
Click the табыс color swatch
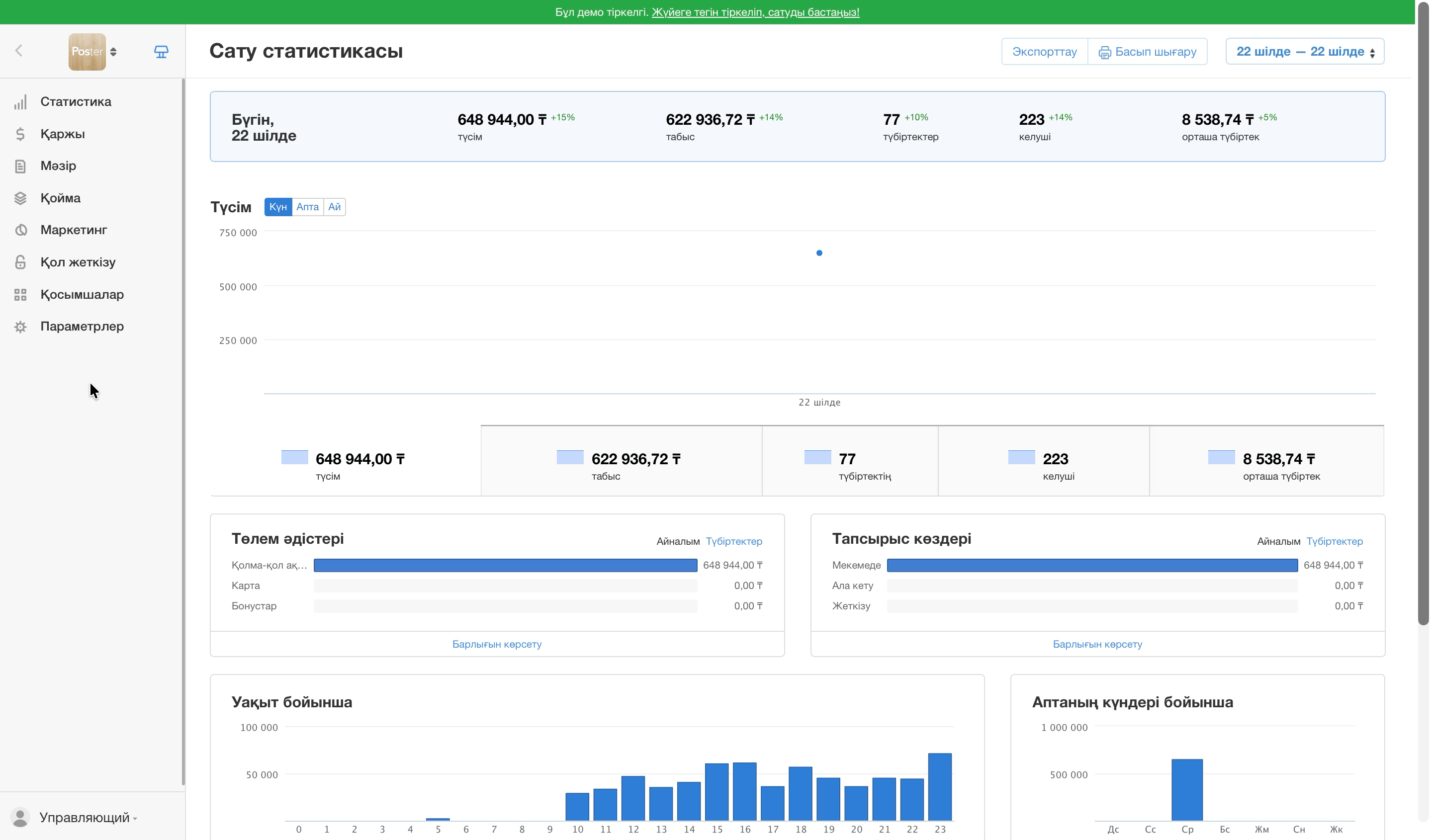coord(570,457)
